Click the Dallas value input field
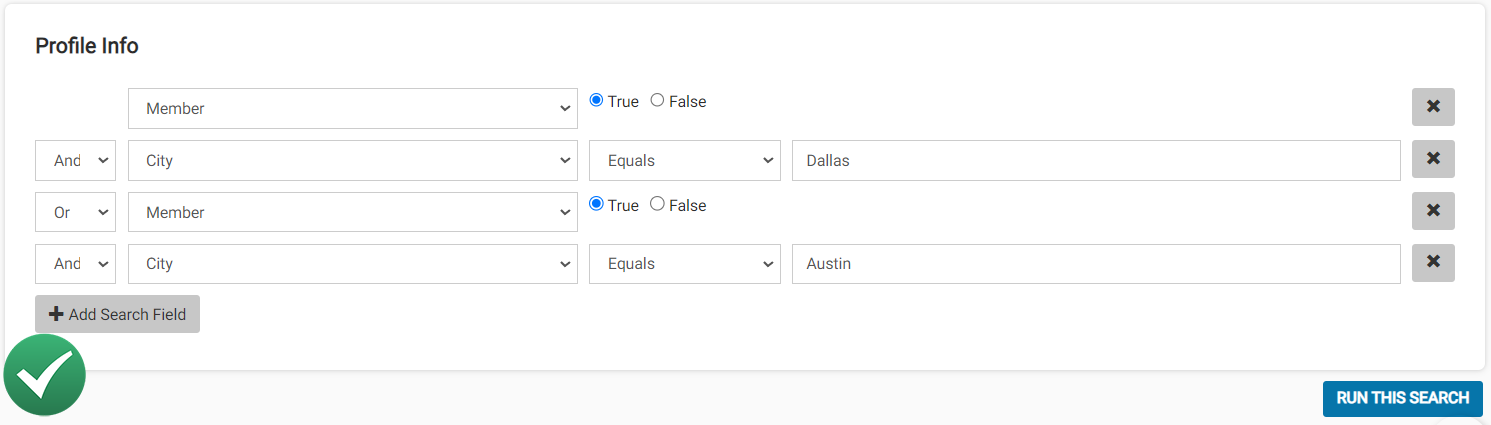 tap(1096, 160)
